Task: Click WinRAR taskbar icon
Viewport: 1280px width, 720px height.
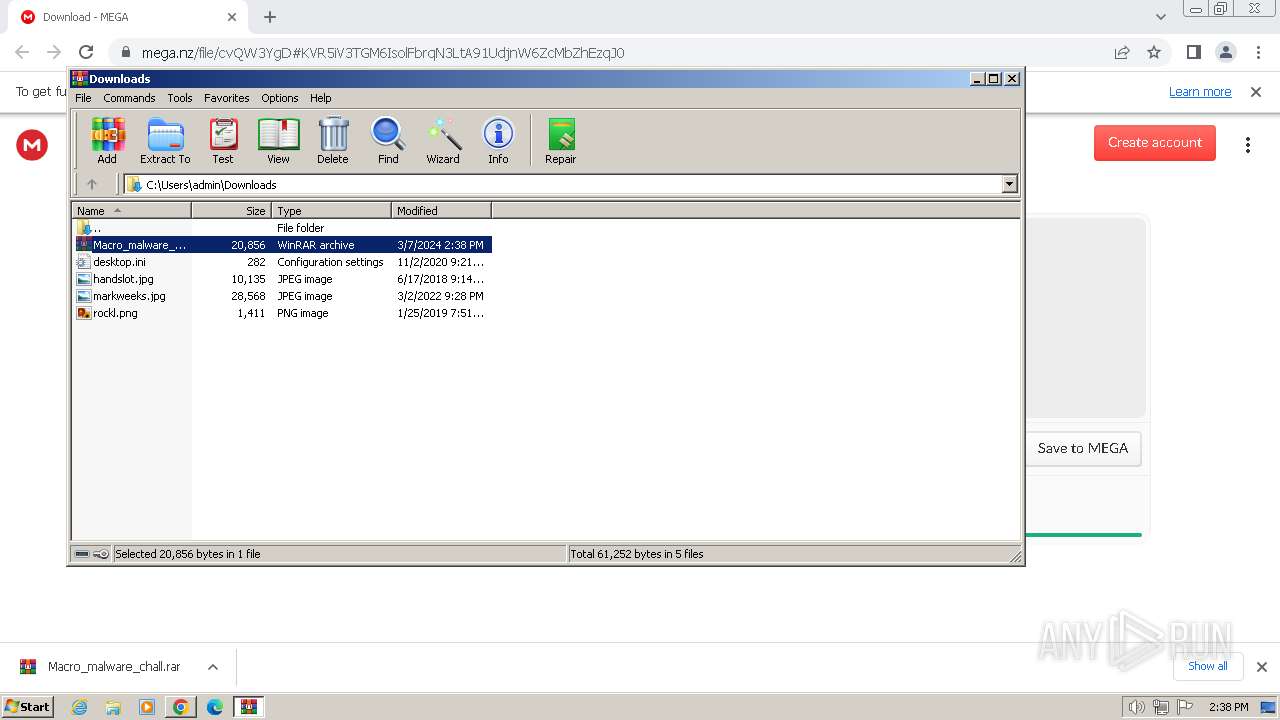Action: tap(249, 707)
